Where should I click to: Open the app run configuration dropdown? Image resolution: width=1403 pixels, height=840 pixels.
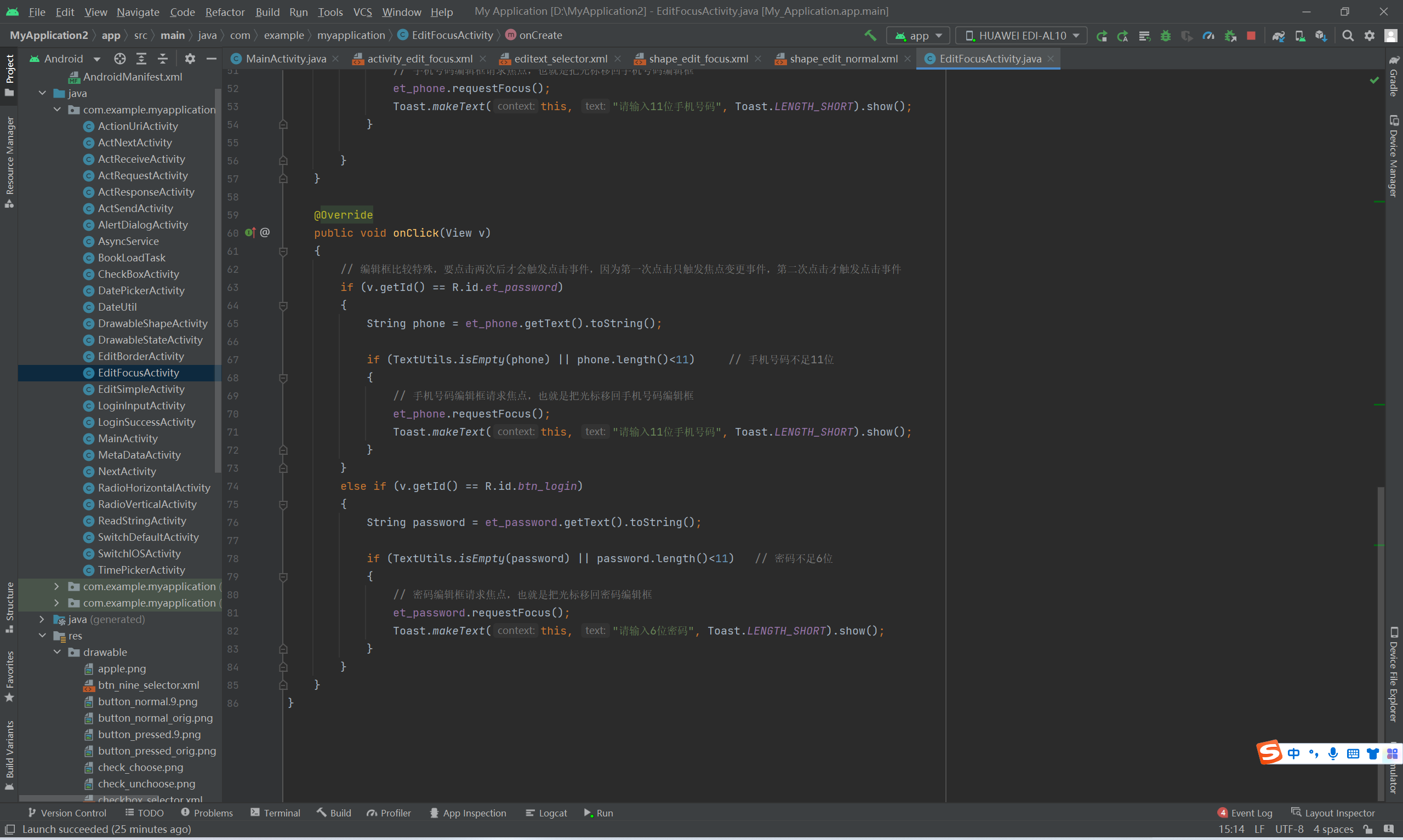tap(917, 36)
